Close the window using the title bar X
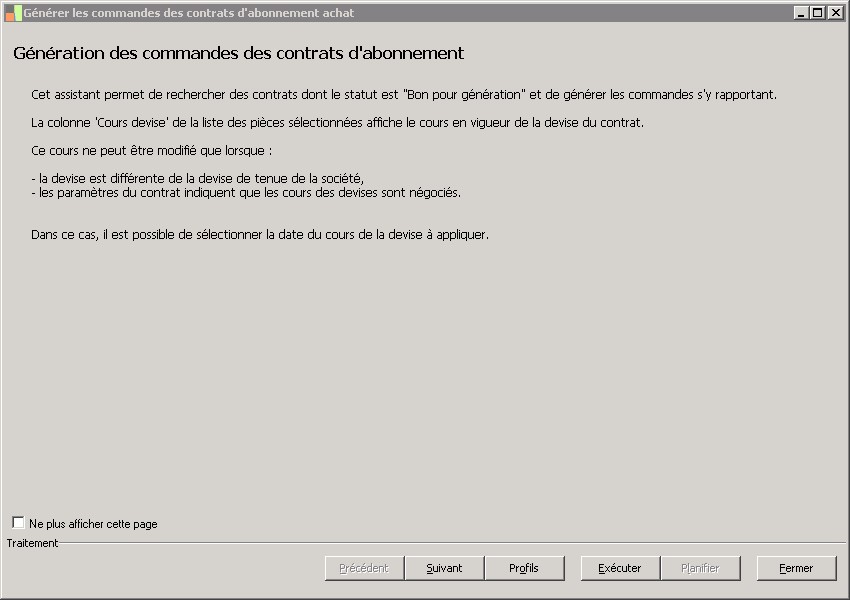Image resolution: width=850 pixels, height=600 pixels. coord(835,13)
